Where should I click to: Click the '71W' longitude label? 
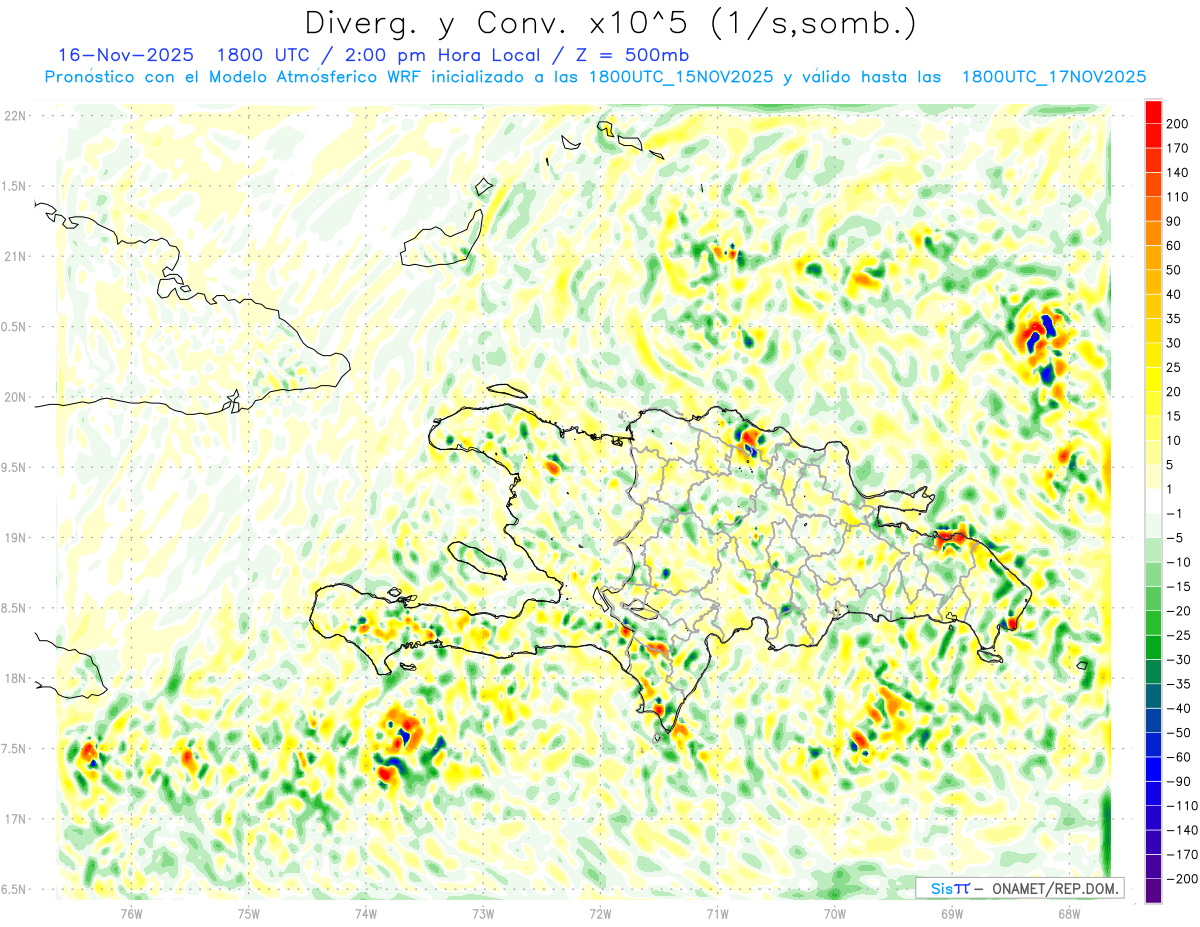point(717,913)
